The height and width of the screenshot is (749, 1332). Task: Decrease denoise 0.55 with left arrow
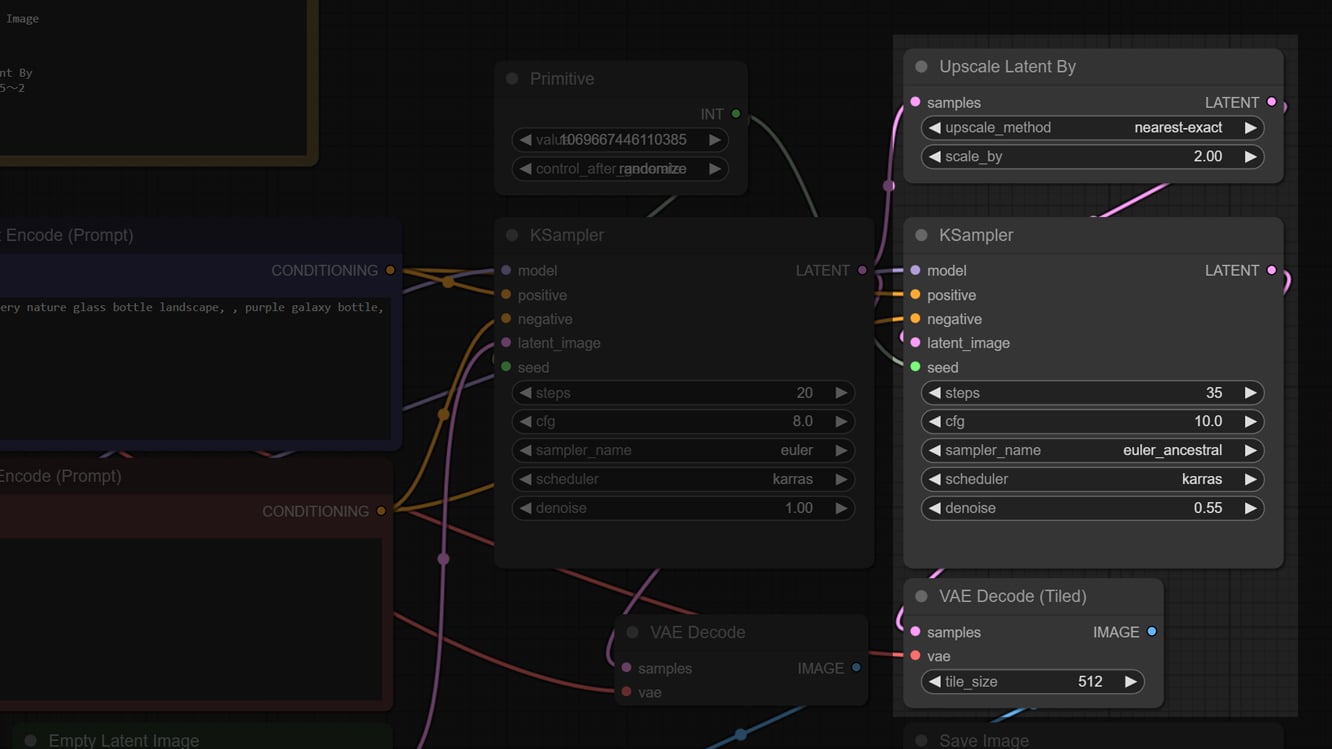[x=935, y=508]
